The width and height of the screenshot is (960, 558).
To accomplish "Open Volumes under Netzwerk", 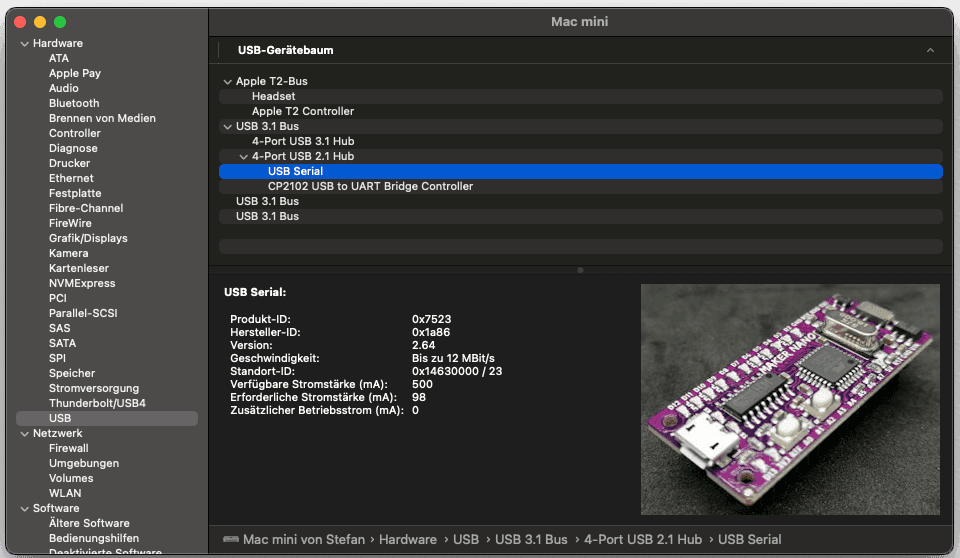I will coord(71,478).
